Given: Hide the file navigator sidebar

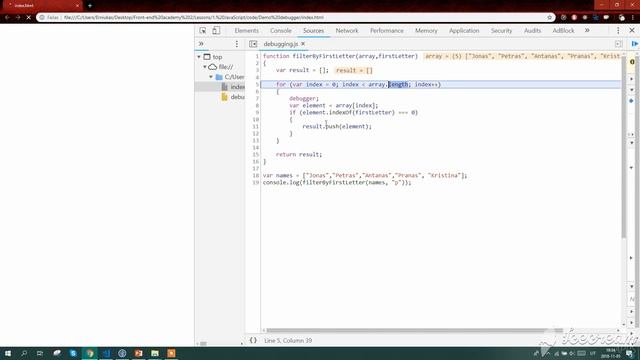Looking at the screenshot, I should click(253, 44).
